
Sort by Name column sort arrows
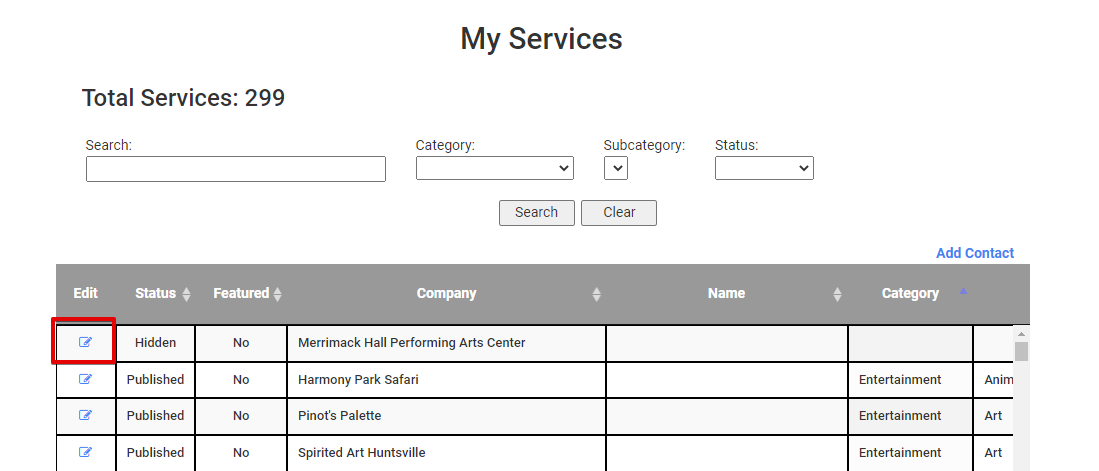(837, 294)
